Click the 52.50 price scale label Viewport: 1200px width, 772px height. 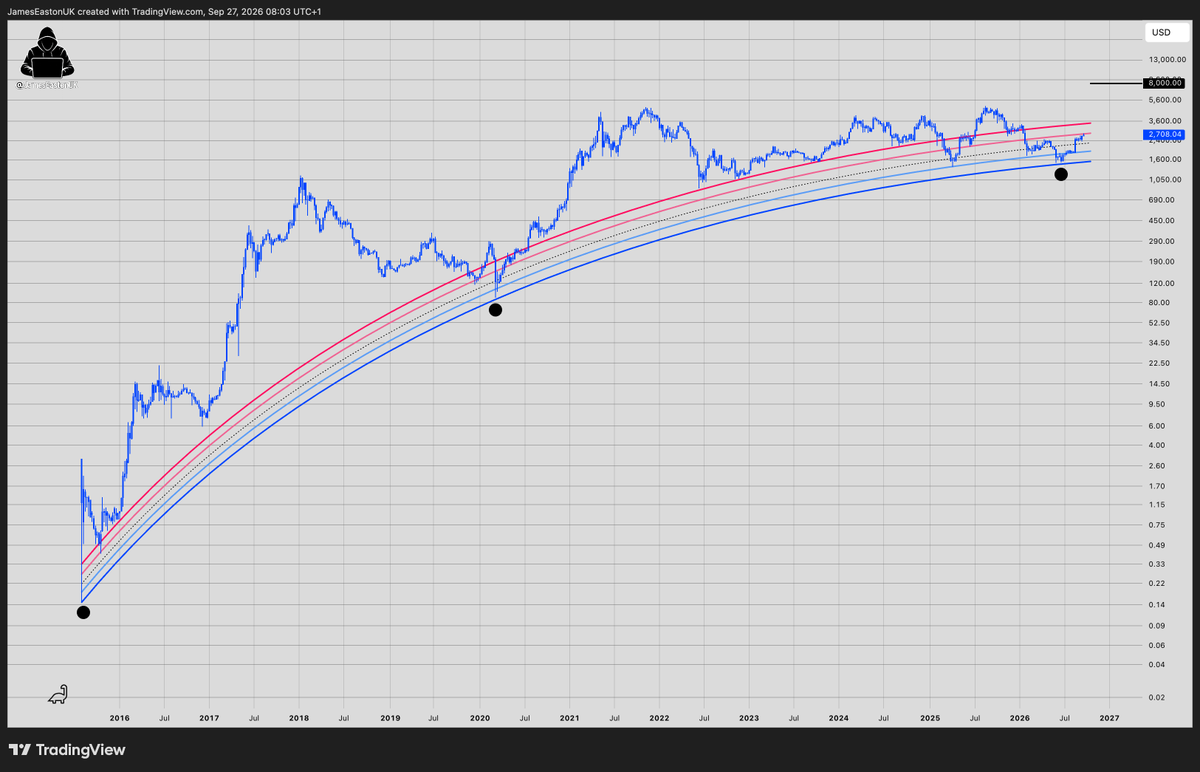pyautogui.click(x=1161, y=323)
